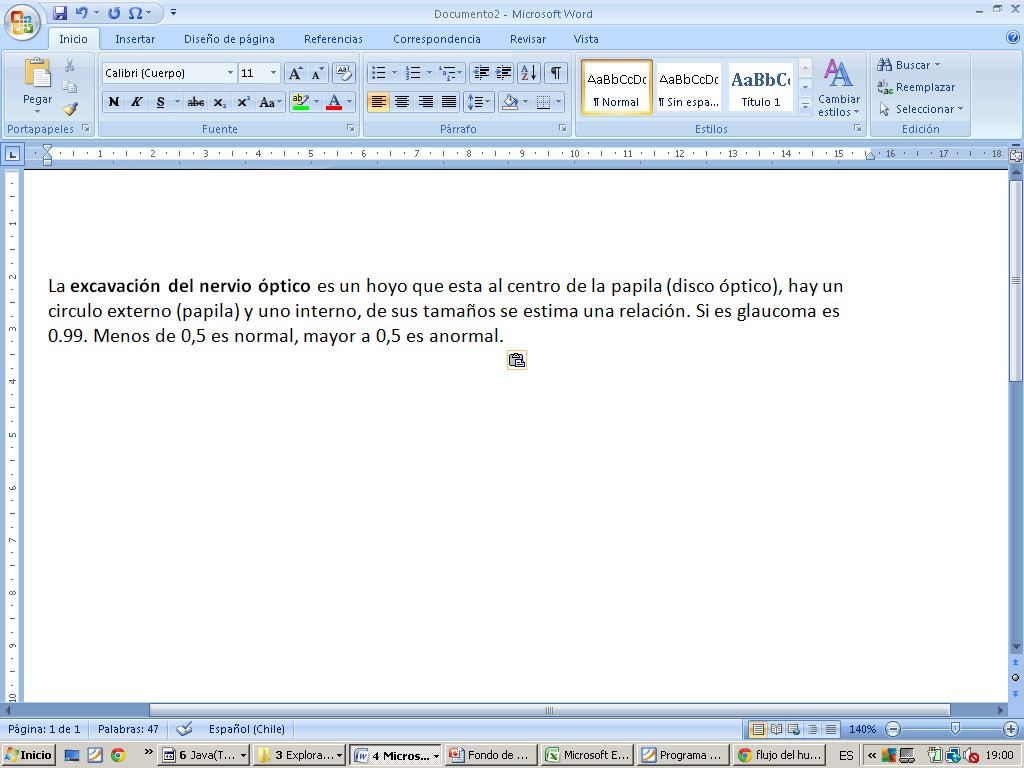Toggle bold formatting with N button
The height and width of the screenshot is (768, 1024).
point(114,102)
